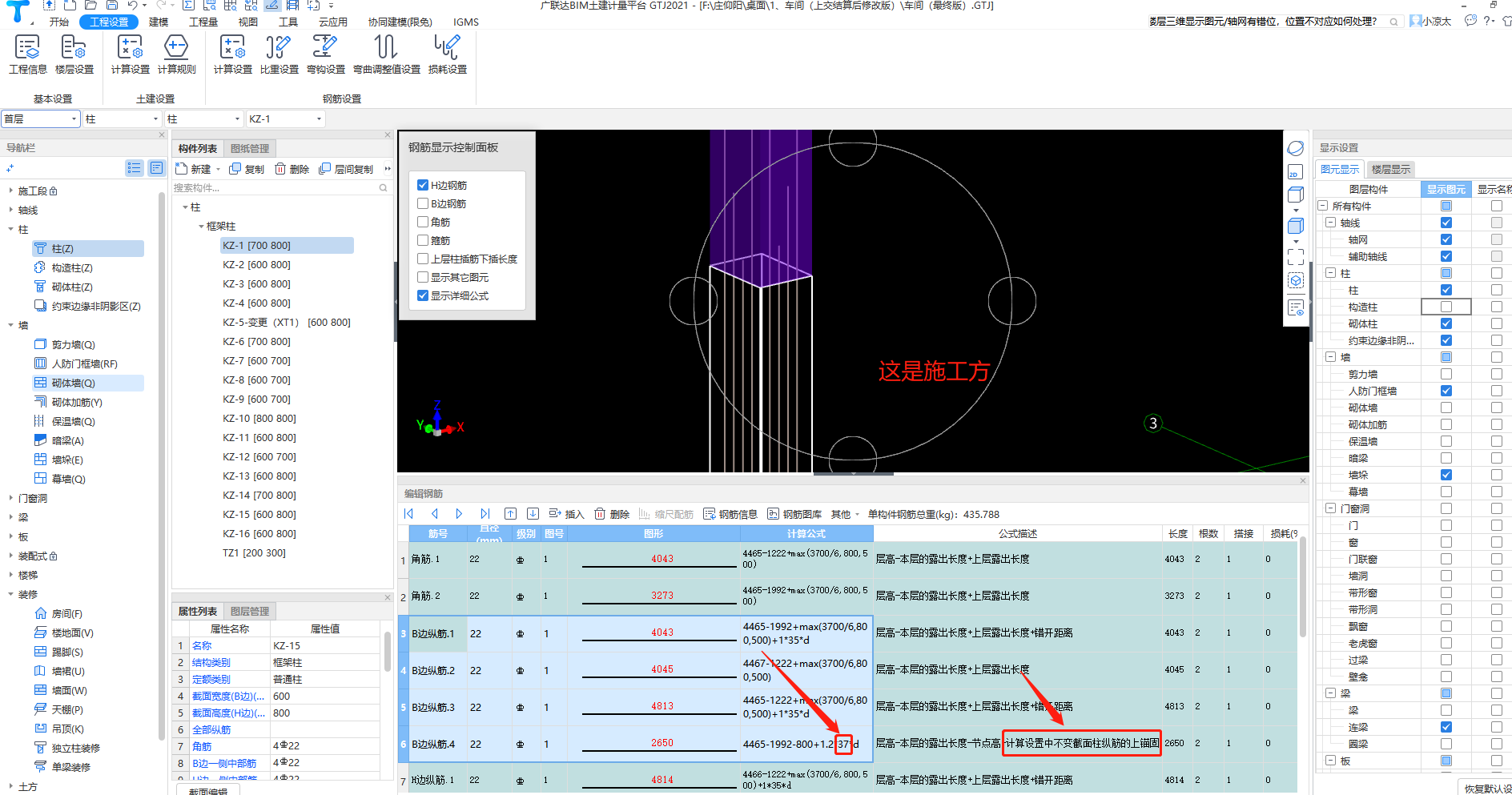Open 弯曲调整值设置 icon

(x=387, y=54)
